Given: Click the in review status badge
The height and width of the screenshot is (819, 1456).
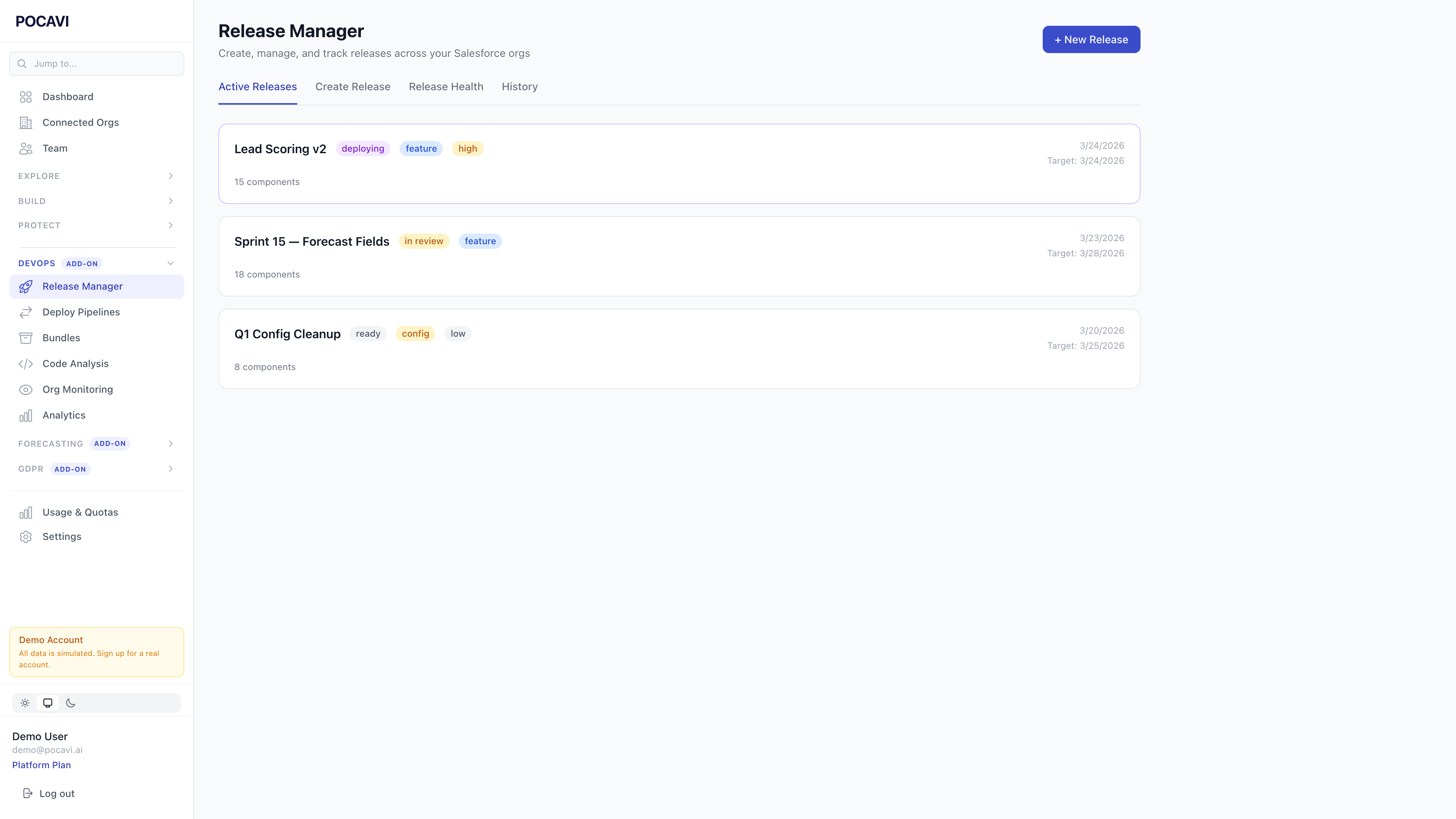Looking at the screenshot, I should point(424,242).
